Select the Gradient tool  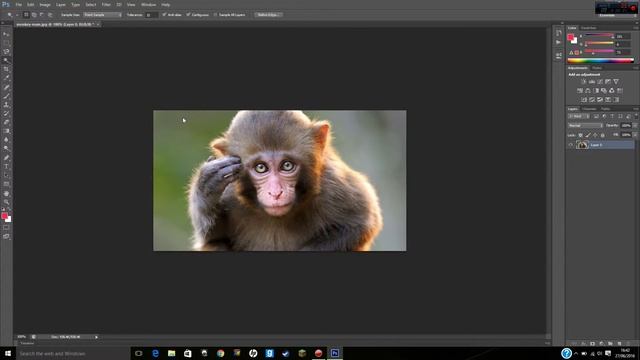click(x=6, y=131)
